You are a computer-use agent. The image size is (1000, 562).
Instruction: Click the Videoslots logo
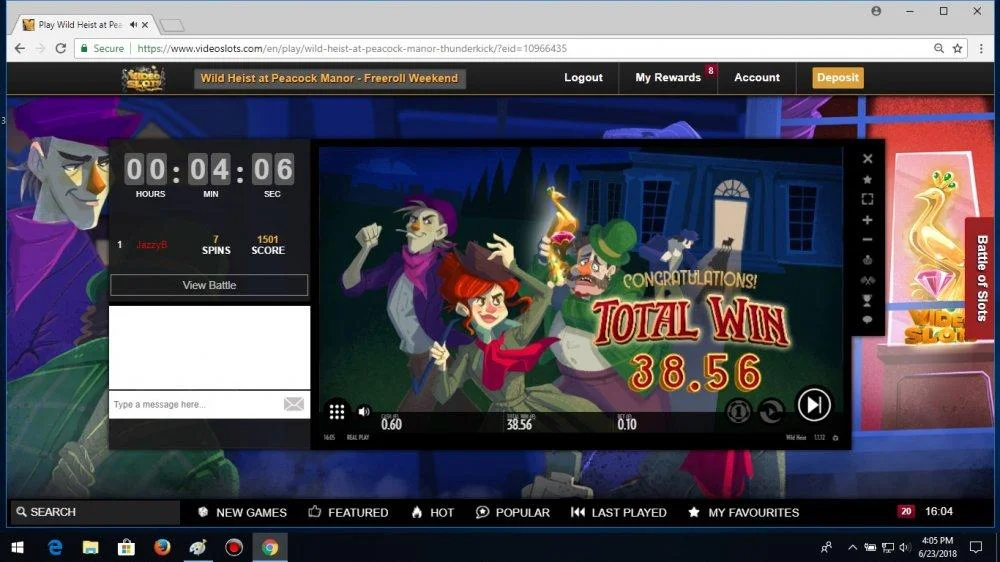pyautogui.click(x=143, y=78)
